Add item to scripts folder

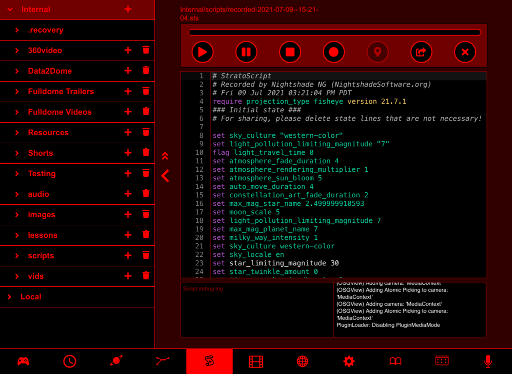tap(128, 255)
